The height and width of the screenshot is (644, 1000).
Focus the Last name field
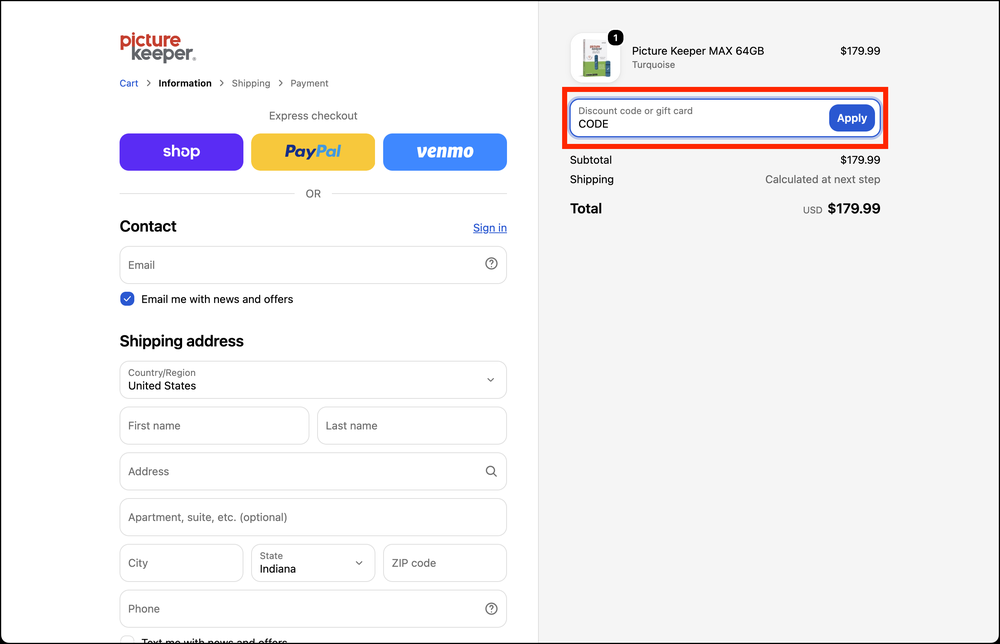point(412,426)
